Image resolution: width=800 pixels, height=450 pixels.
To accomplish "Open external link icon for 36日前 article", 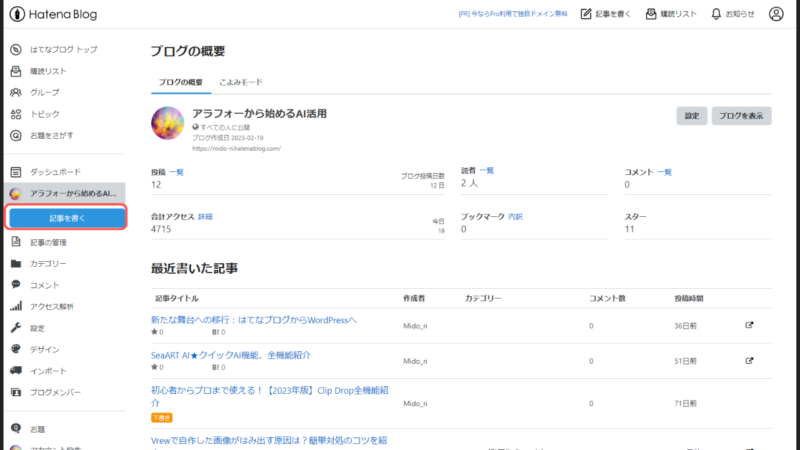I will click(x=749, y=325).
